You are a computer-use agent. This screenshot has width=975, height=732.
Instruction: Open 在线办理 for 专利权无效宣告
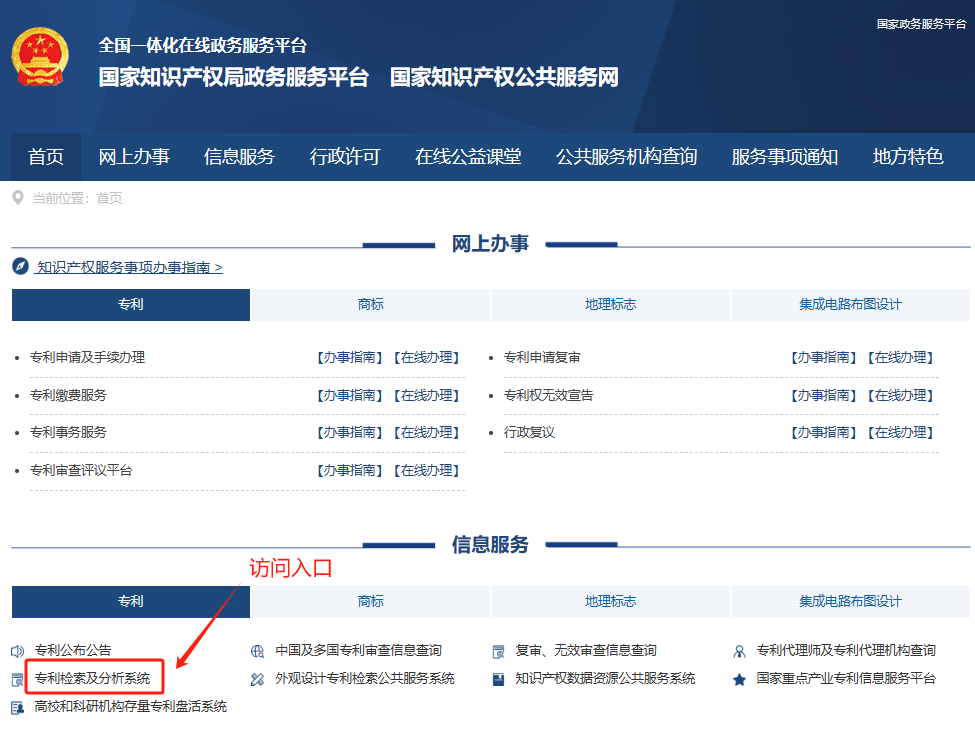(901, 396)
